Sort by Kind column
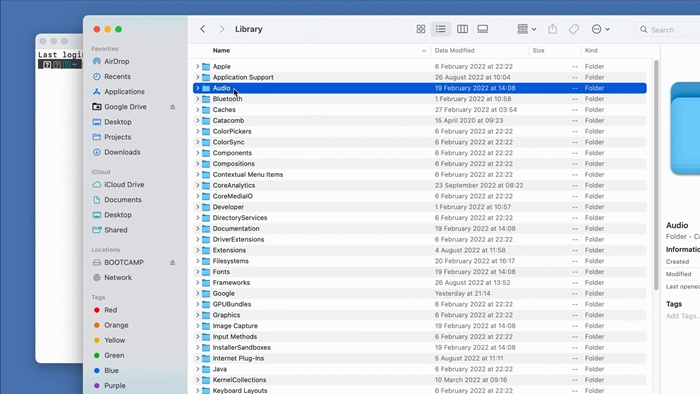700x394 pixels. point(591,50)
